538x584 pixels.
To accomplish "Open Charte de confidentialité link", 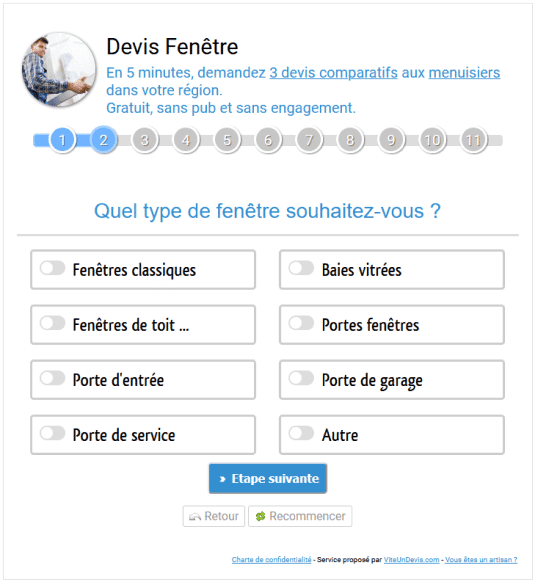I will coord(271,559).
